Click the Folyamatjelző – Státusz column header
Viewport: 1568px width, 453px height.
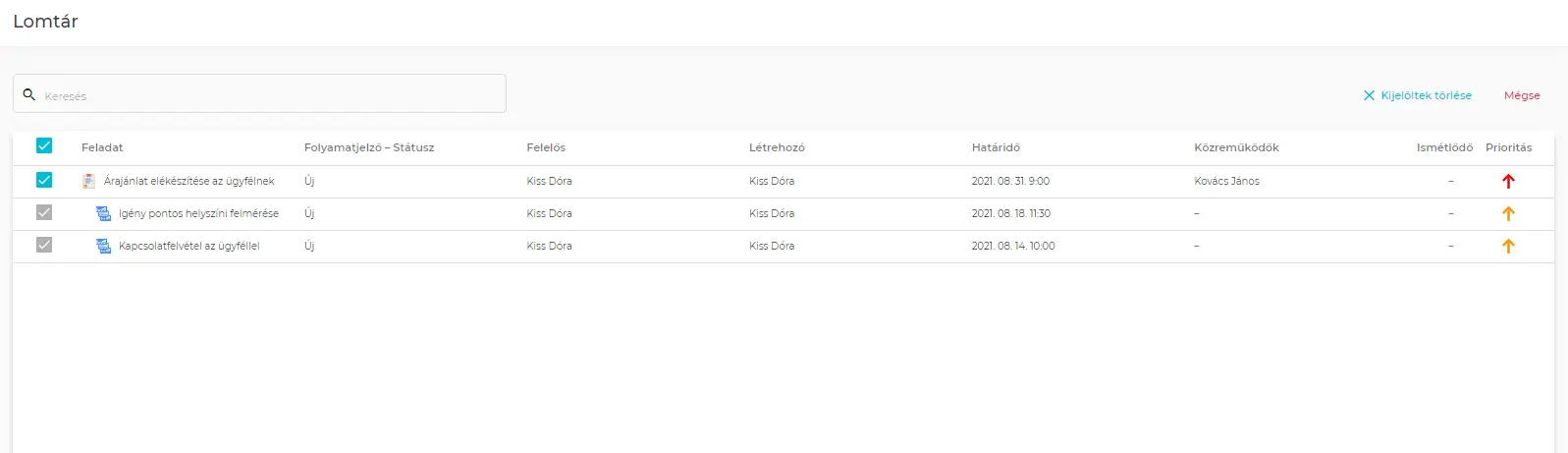[x=369, y=147]
